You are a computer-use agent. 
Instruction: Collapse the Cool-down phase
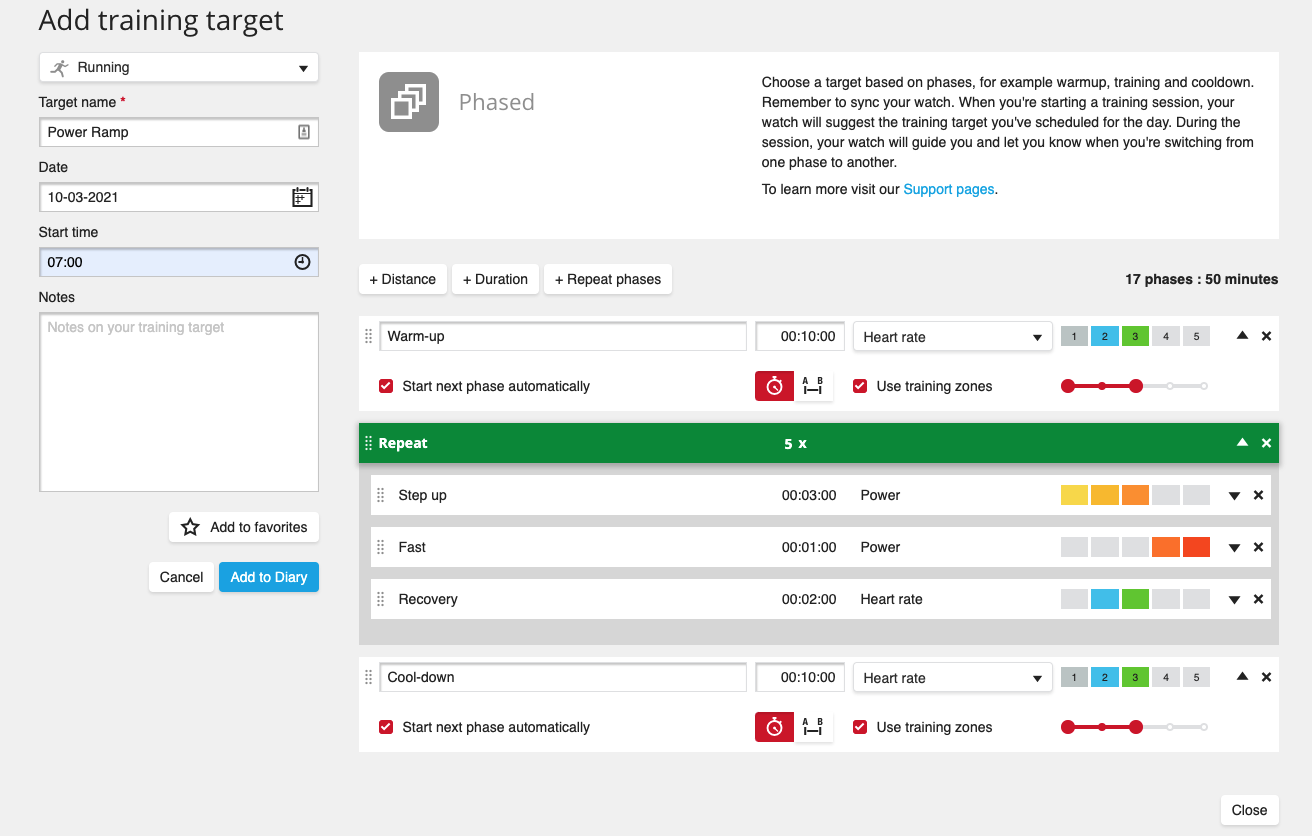tap(1242, 677)
